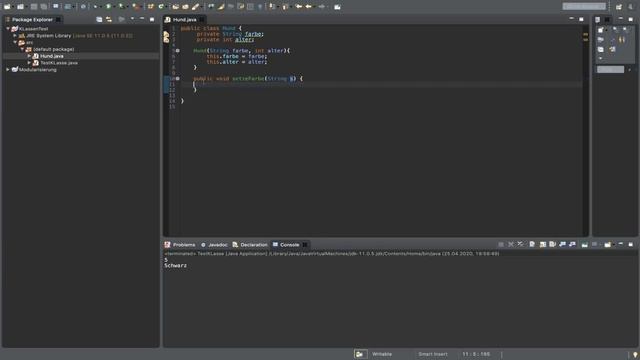Click Pin Console icon
Image resolution: width=640 pixels, height=360 pixels.
(584, 244)
